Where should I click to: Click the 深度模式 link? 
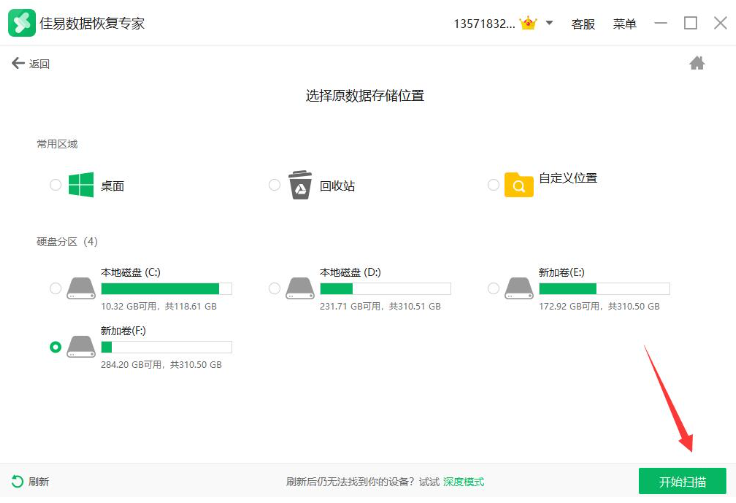coord(463,482)
